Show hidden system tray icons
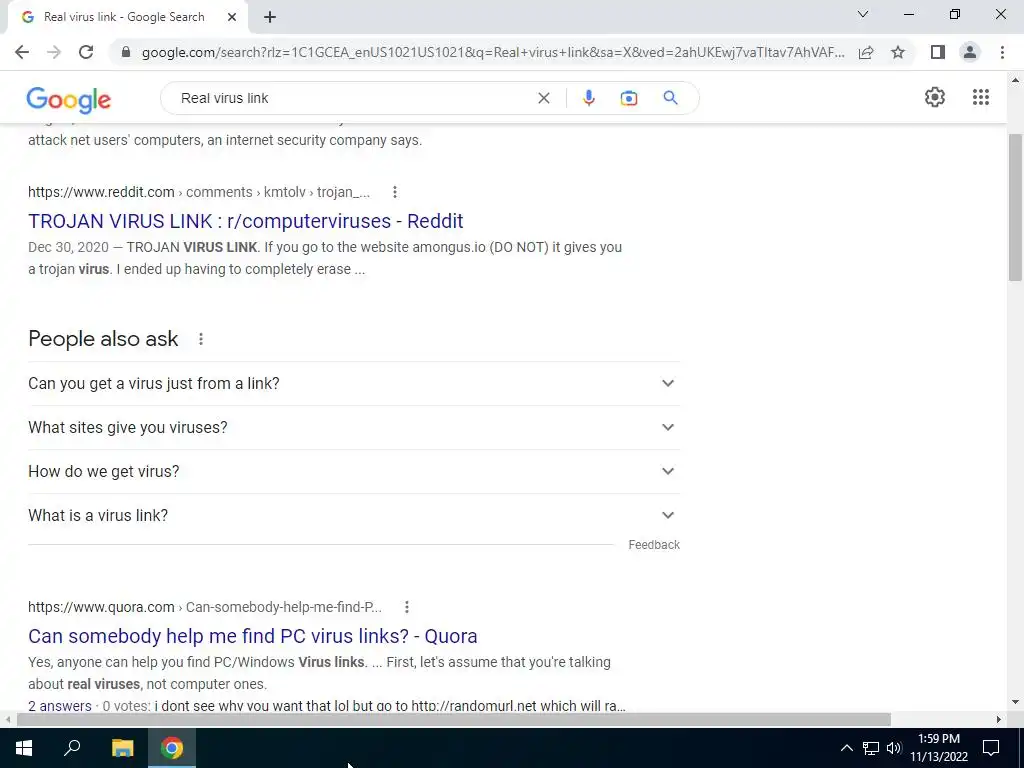 [x=846, y=748]
